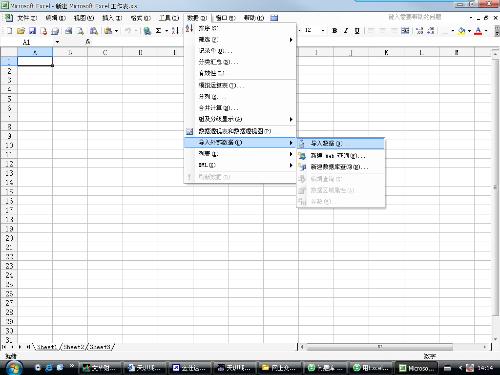500x375 pixels.
Task: Click the Decrease Decimal icon
Action: (x=431, y=31)
